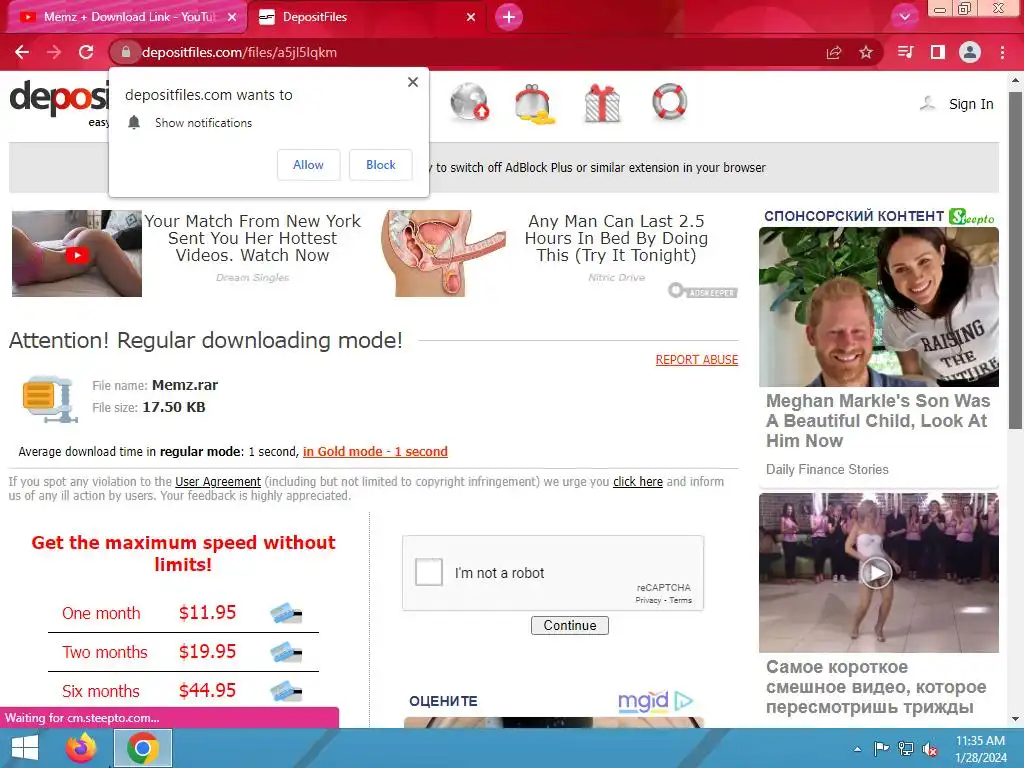Open the taskbar clock showing 11:35 AM
The width and height of the screenshot is (1024, 768).
980,749
